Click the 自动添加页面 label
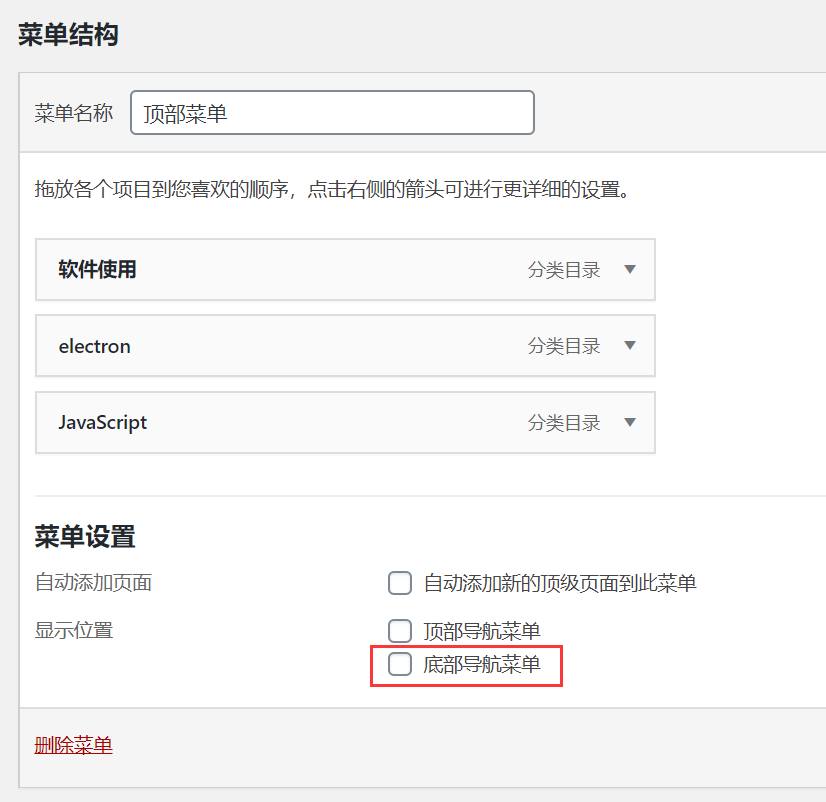The height and width of the screenshot is (802, 826). click(x=93, y=583)
